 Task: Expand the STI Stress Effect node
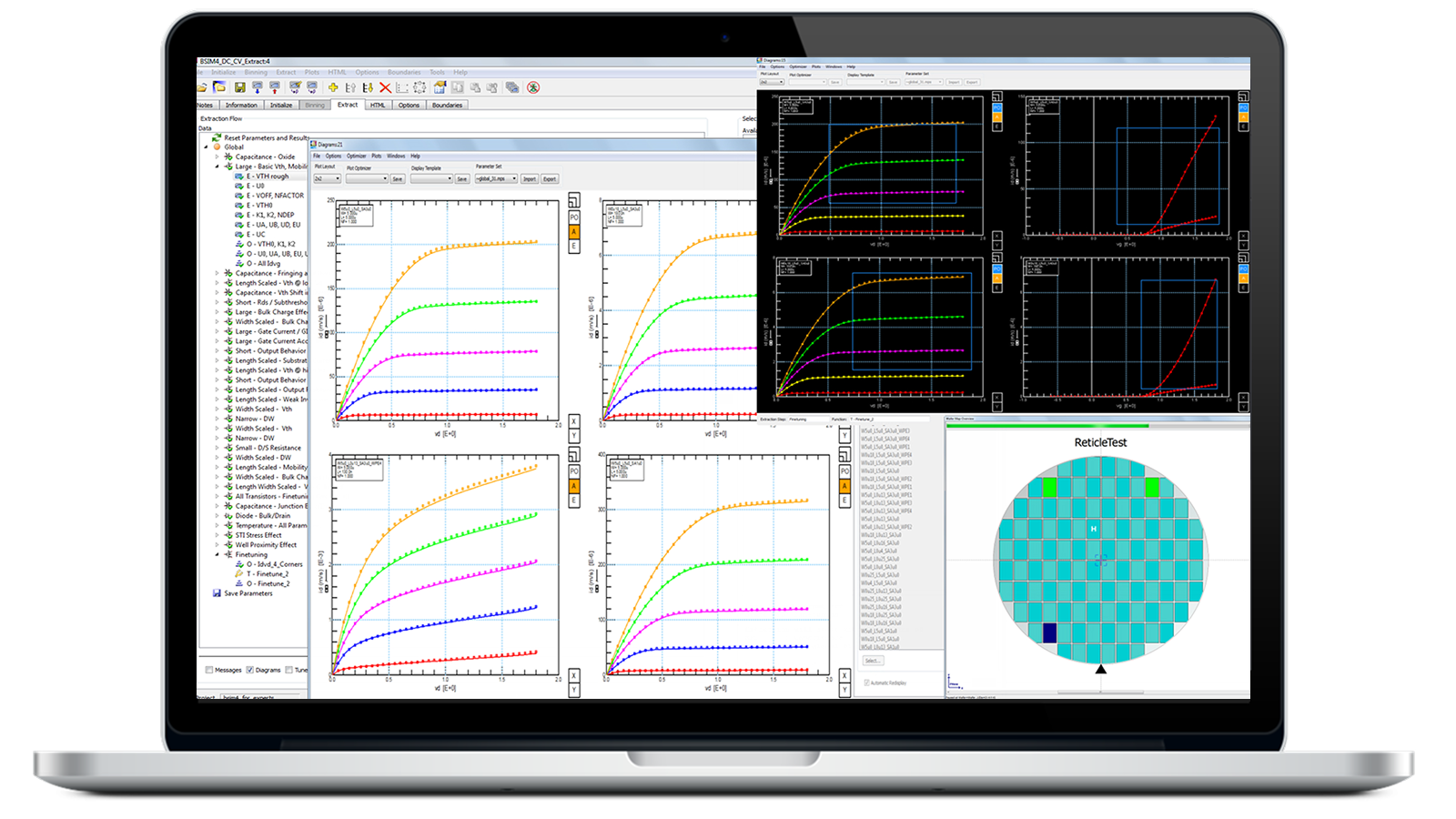click(217, 535)
